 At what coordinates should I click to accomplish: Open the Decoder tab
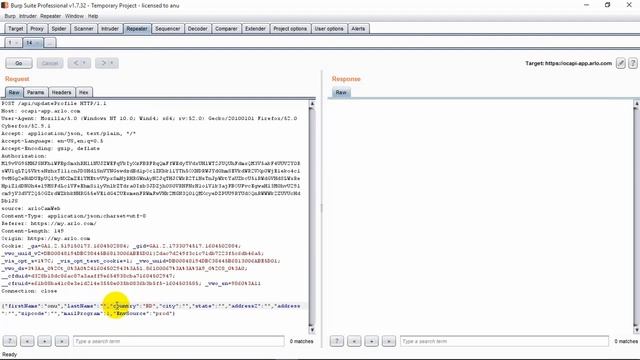point(198,29)
